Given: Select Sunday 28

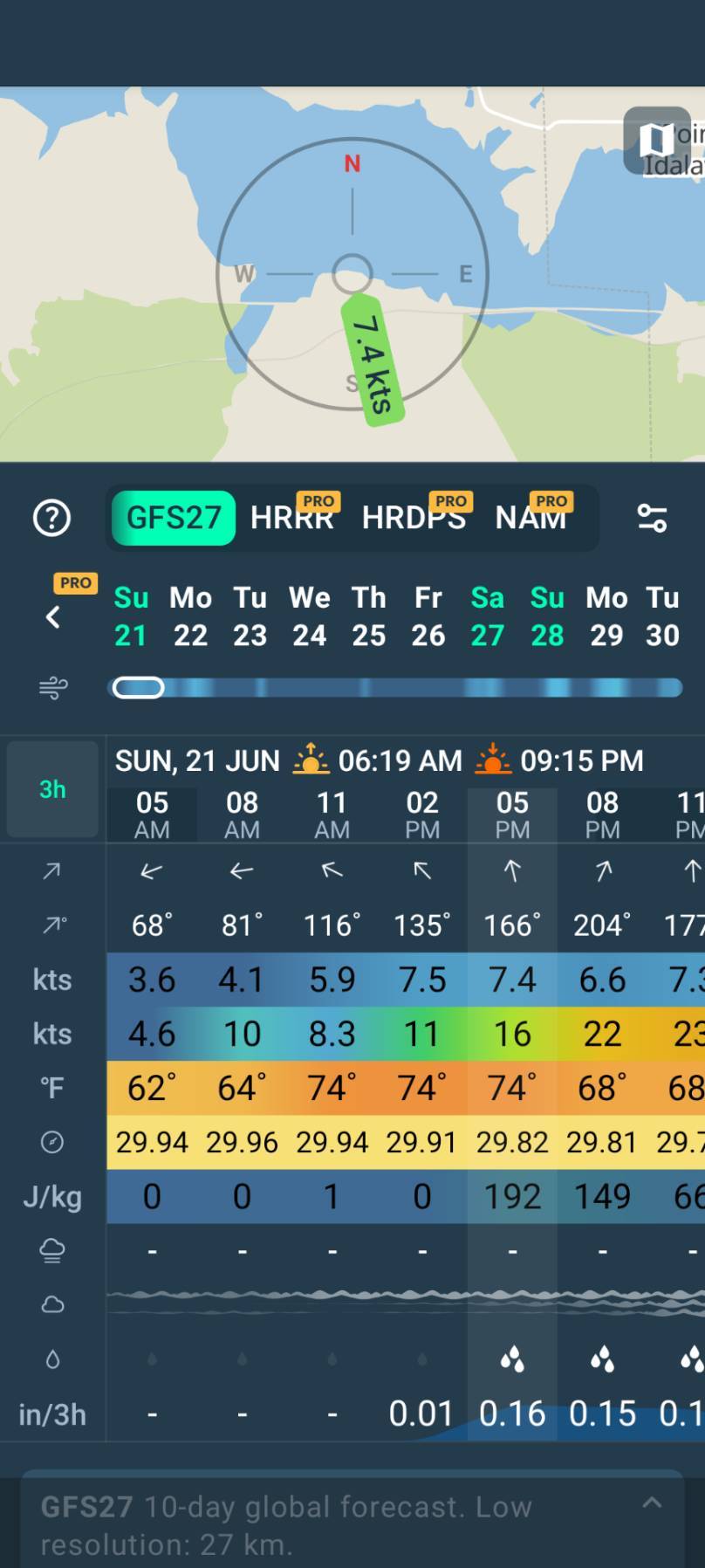Looking at the screenshot, I should (x=547, y=616).
